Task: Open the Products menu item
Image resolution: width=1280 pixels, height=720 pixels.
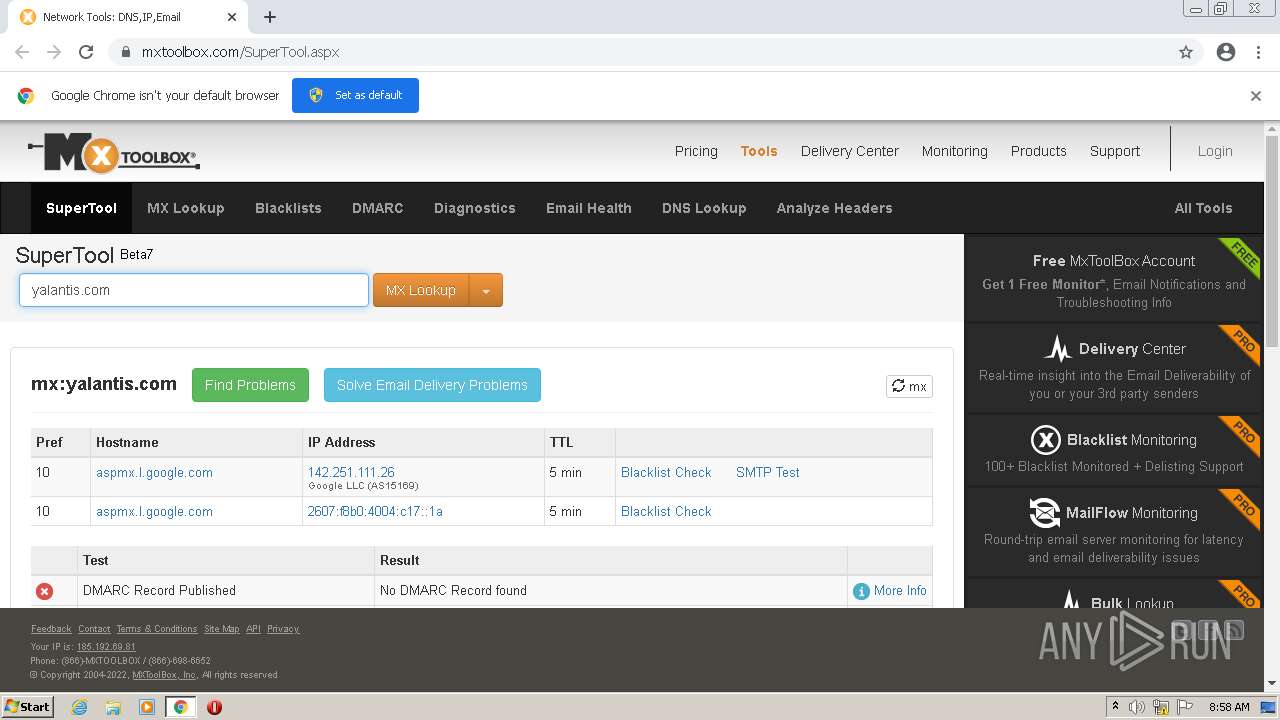Action: coord(1039,151)
